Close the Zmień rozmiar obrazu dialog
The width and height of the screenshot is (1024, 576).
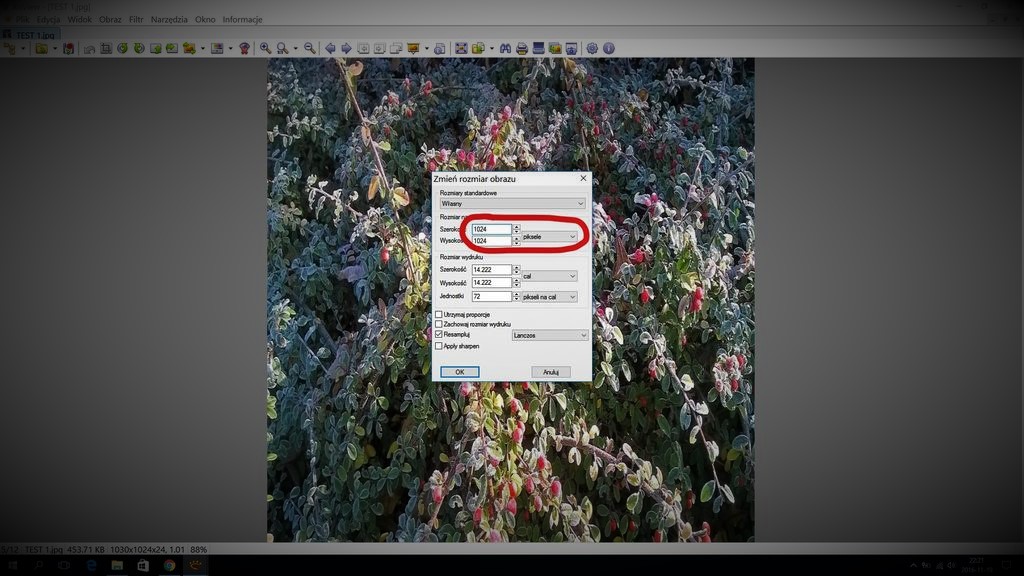[583, 178]
